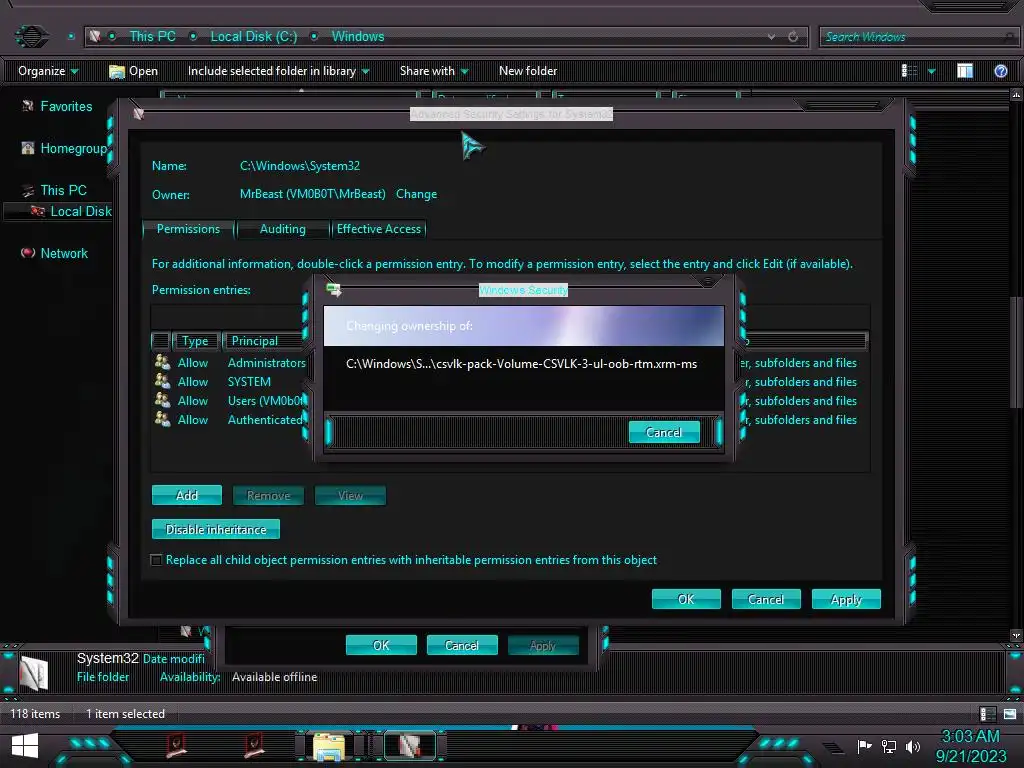Click the Explorer help question mark icon
Screen dimensions: 1024x768
pos(1000,71)
